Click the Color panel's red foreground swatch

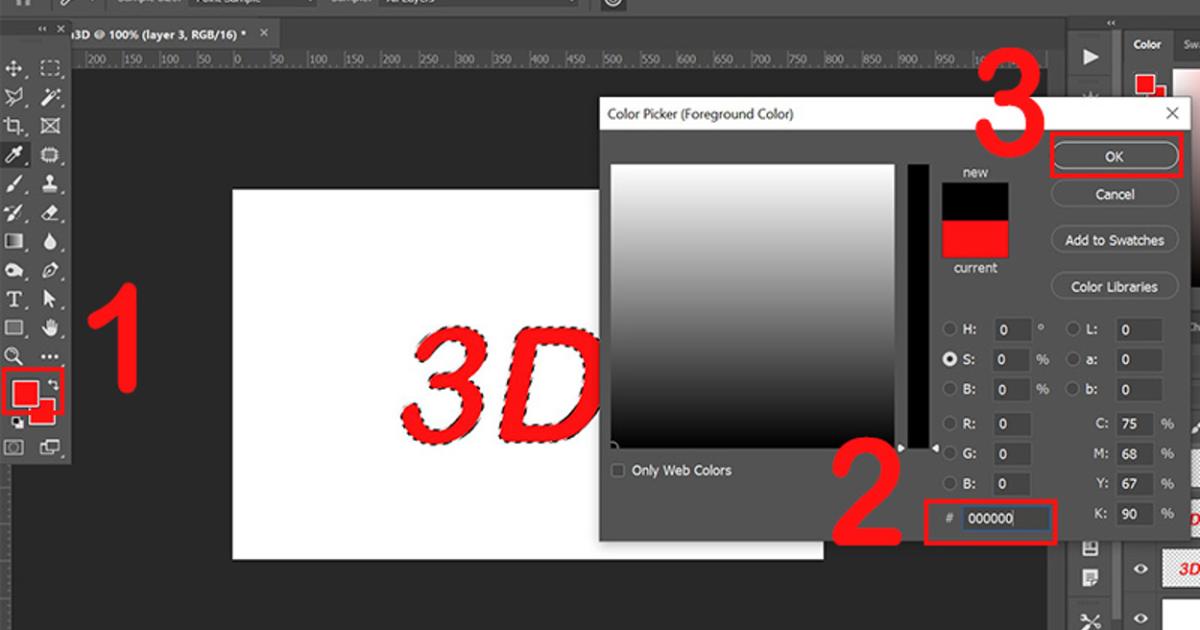(1145, 84)
